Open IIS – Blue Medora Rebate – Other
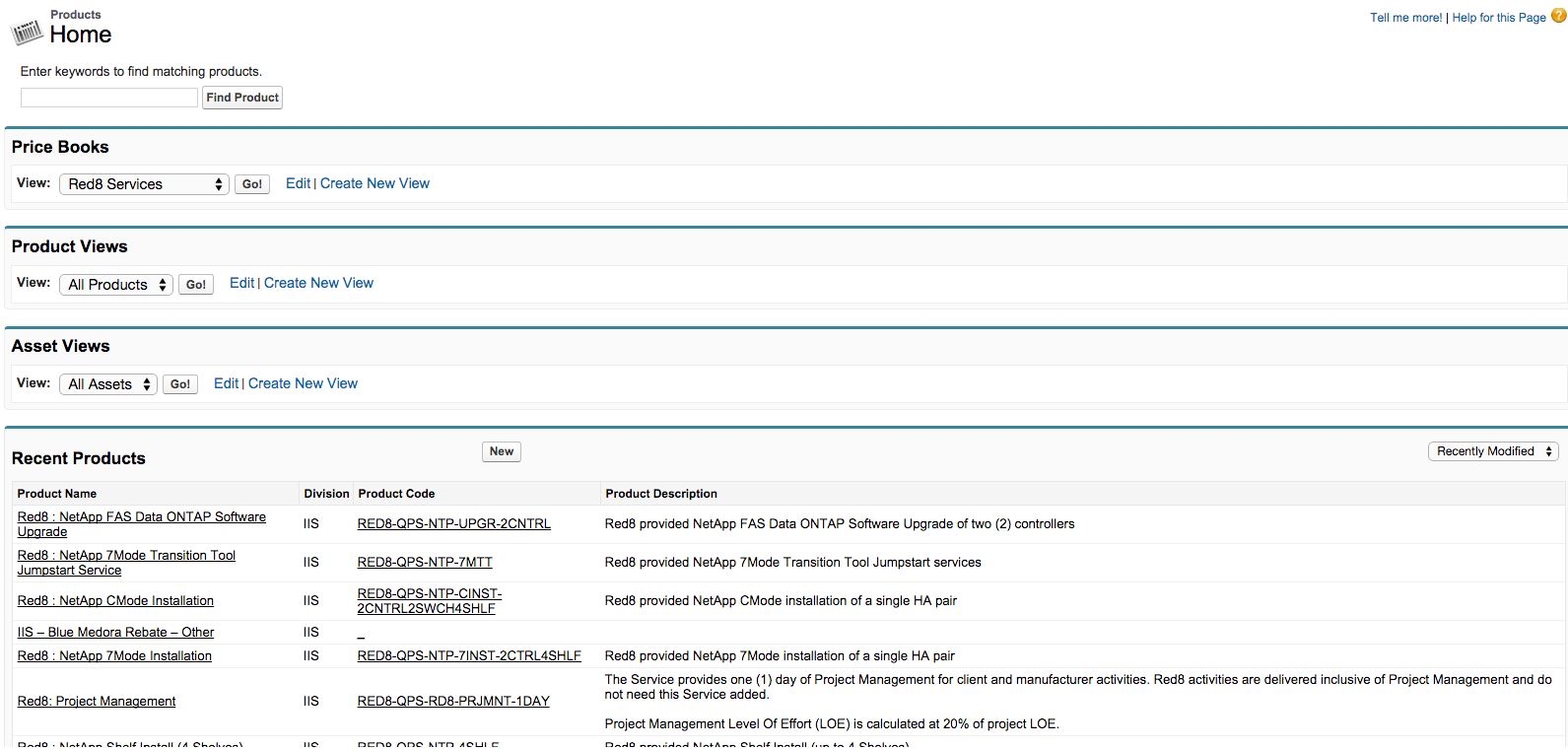The width and height of the screenshot is (1568, 750). 115,633
